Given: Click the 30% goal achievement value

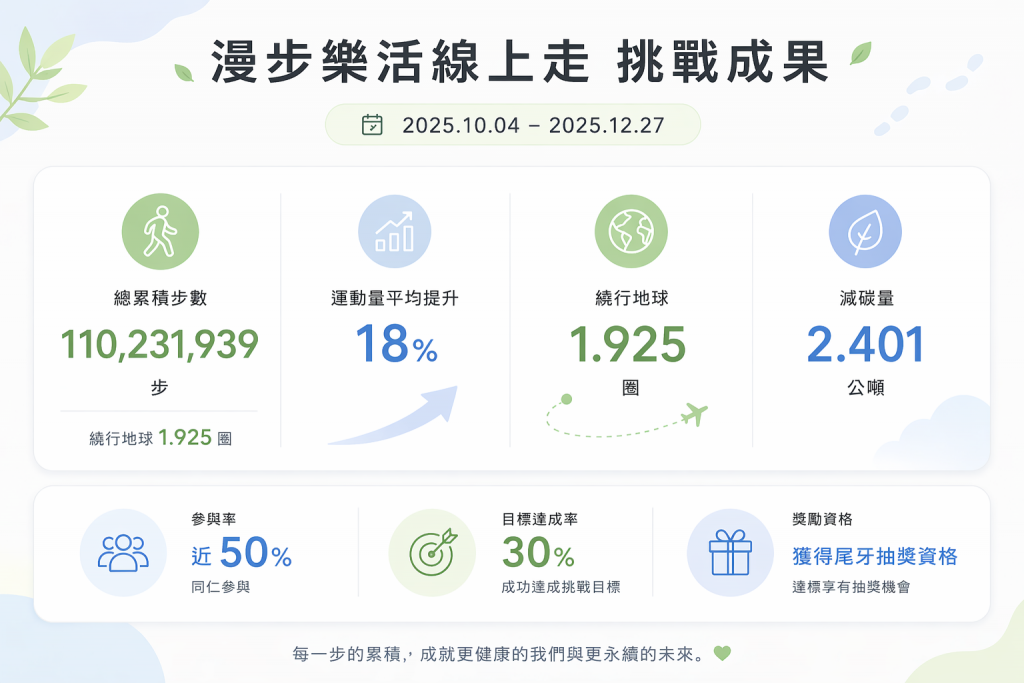Looking at the screenshot, I should click(538, 553).
